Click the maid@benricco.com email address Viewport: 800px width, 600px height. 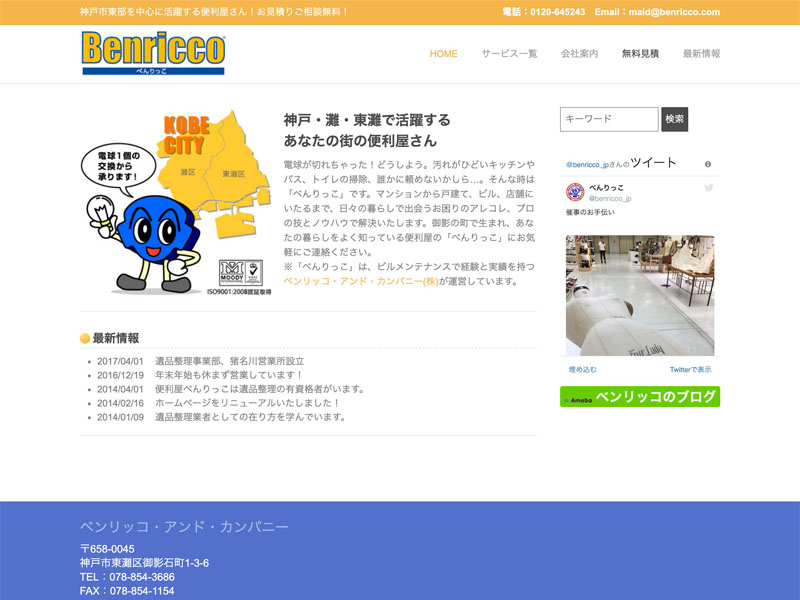click(674, 12)
